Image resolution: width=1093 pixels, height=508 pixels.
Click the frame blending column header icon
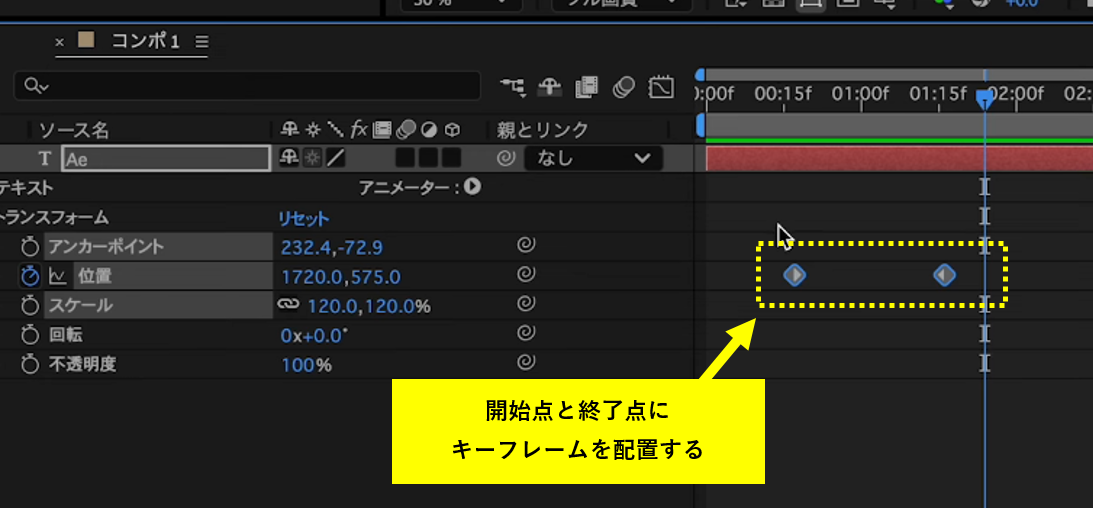(x=382, y=130)
